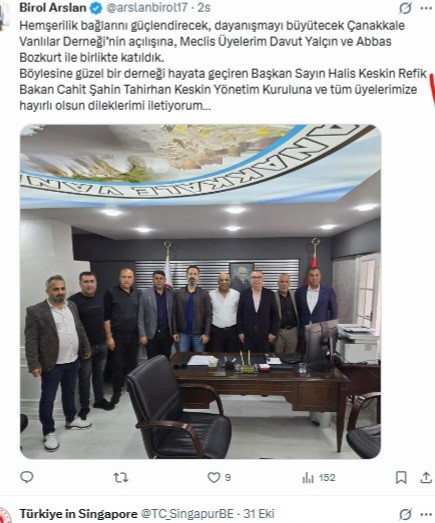The image size is (435, 523).
Task: Open the @TC_SingapurBE handle
Action: (187, 514)
